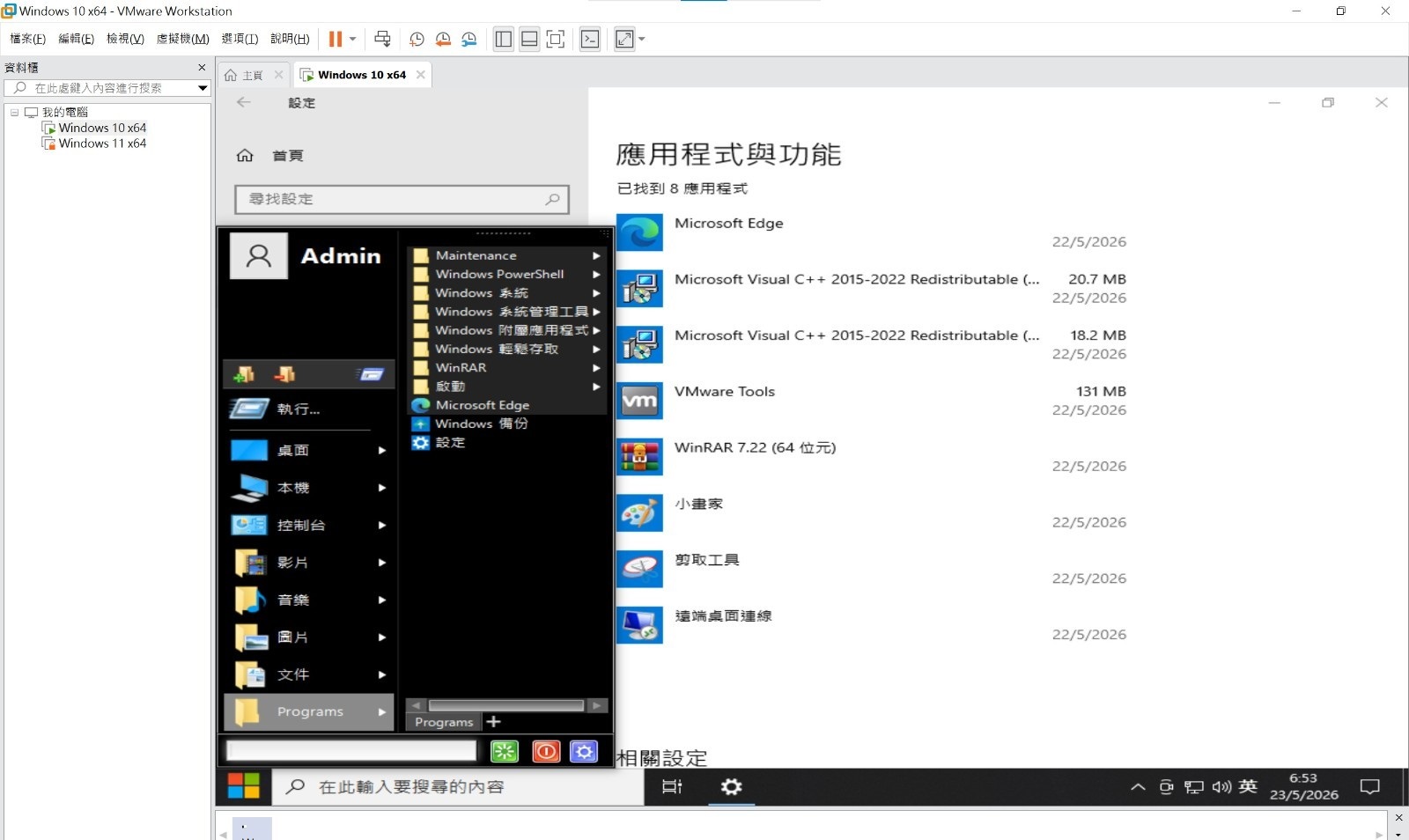The width and height of the screenshot is (1409, 840).
Task: Pause the virtual machine with the orange button
Action: (336, 39)
